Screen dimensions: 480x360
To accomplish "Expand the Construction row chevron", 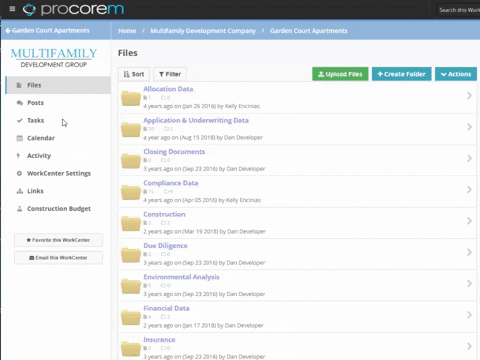I will 469,221.
